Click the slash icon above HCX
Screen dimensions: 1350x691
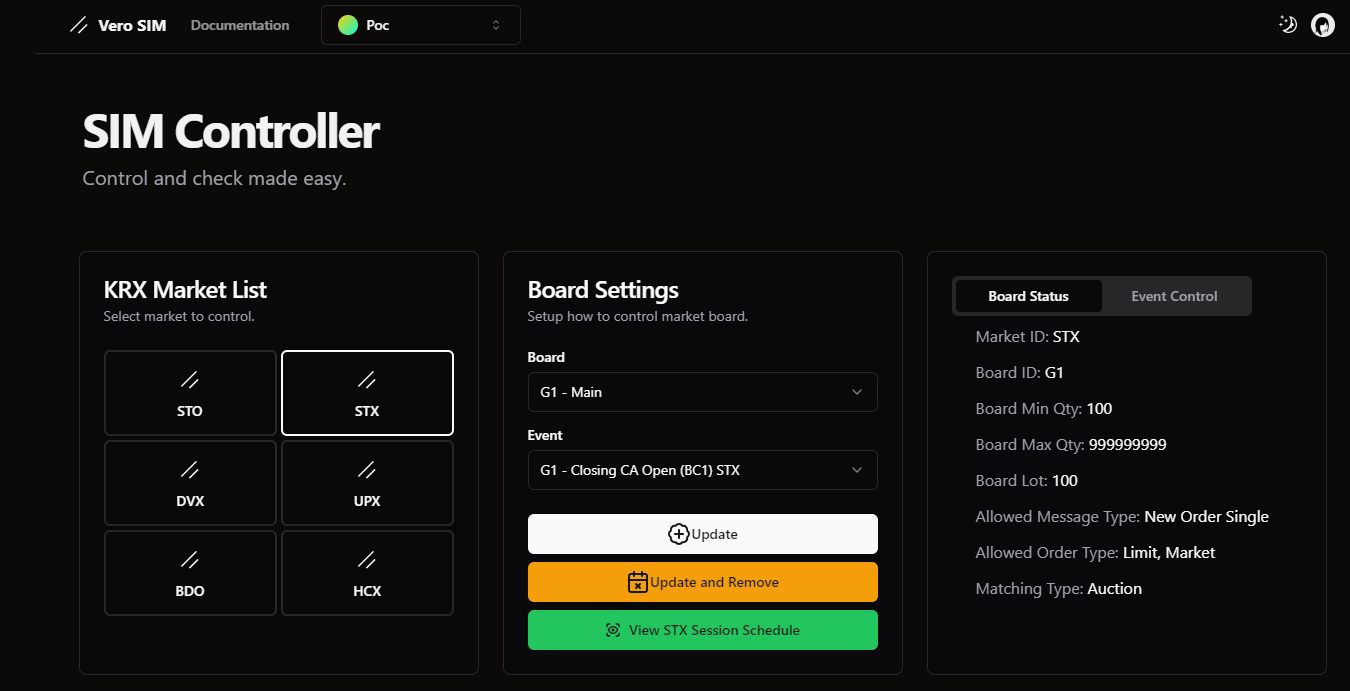[x=367, y=559]
